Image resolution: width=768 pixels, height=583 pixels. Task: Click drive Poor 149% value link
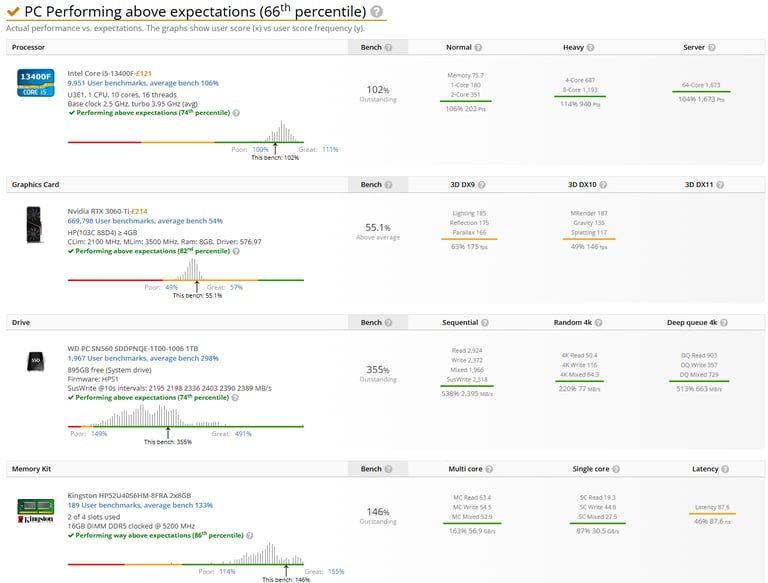pyautogui.click(x=99, y=434)
